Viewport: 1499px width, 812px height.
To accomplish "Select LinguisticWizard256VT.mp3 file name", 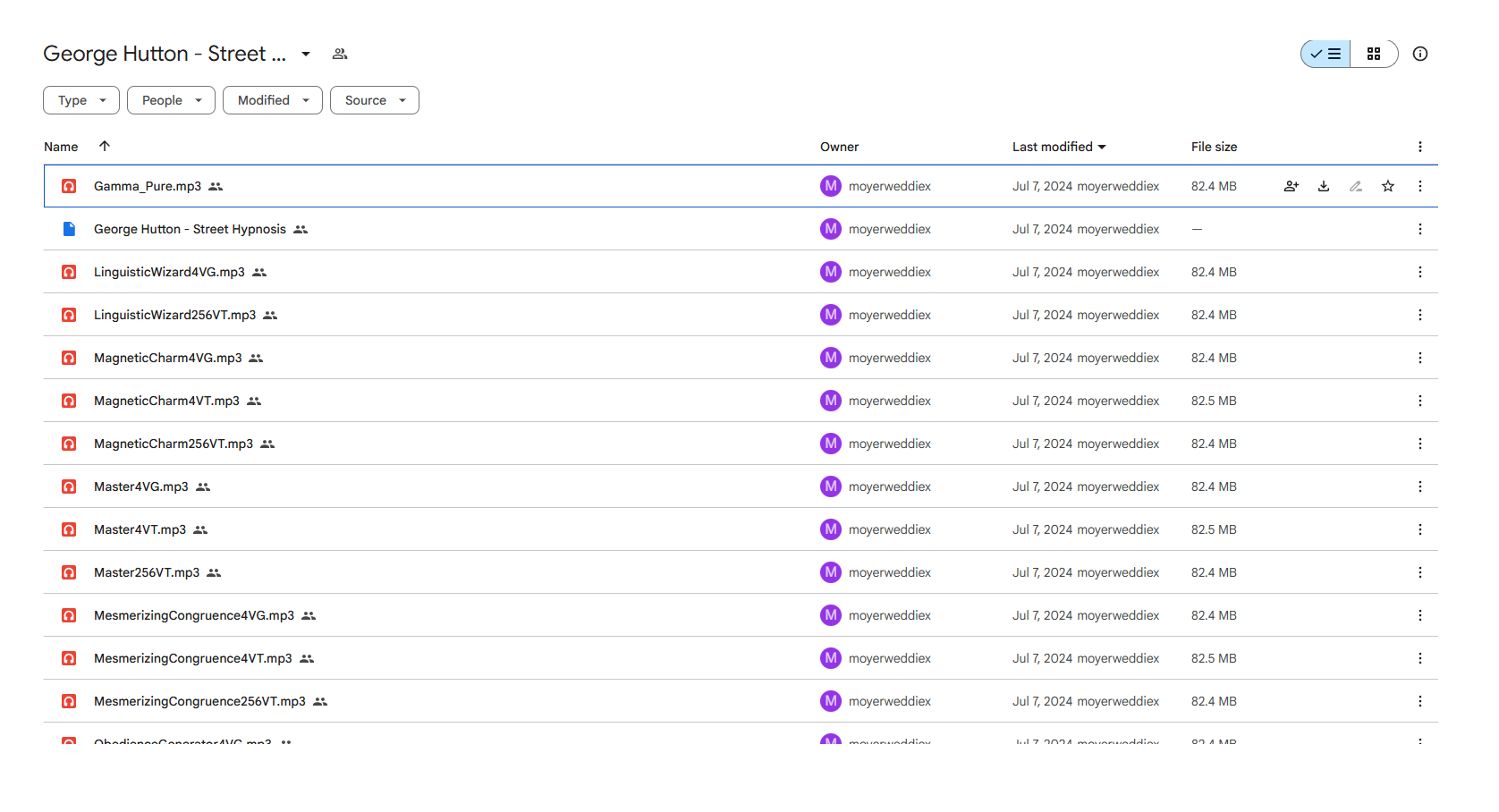I will (x=174, y=315).
